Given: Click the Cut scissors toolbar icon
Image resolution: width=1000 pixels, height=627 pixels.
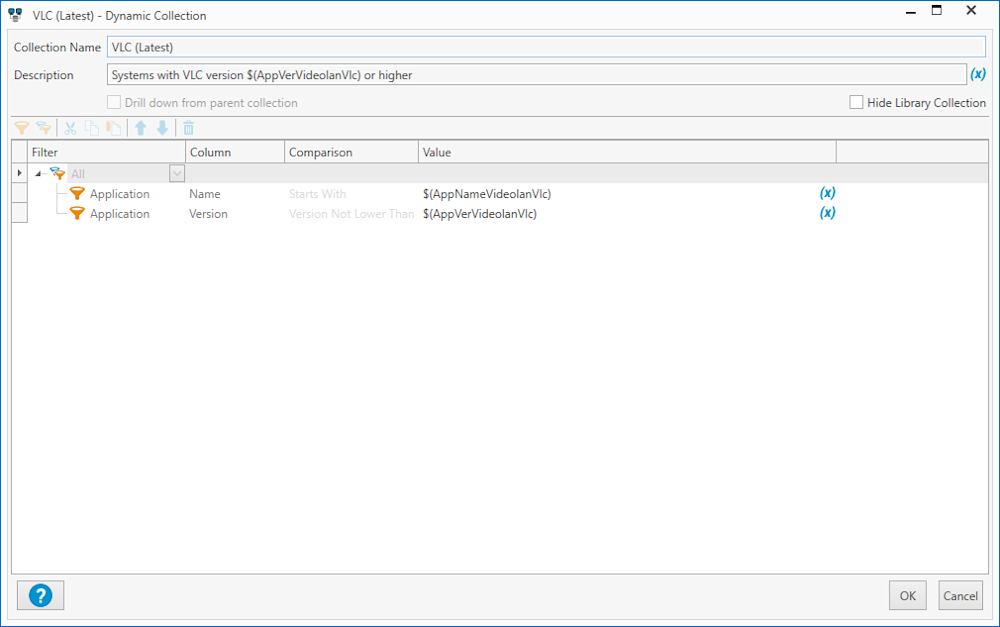Looking at the screenshot, I should [x=70, y=128].
